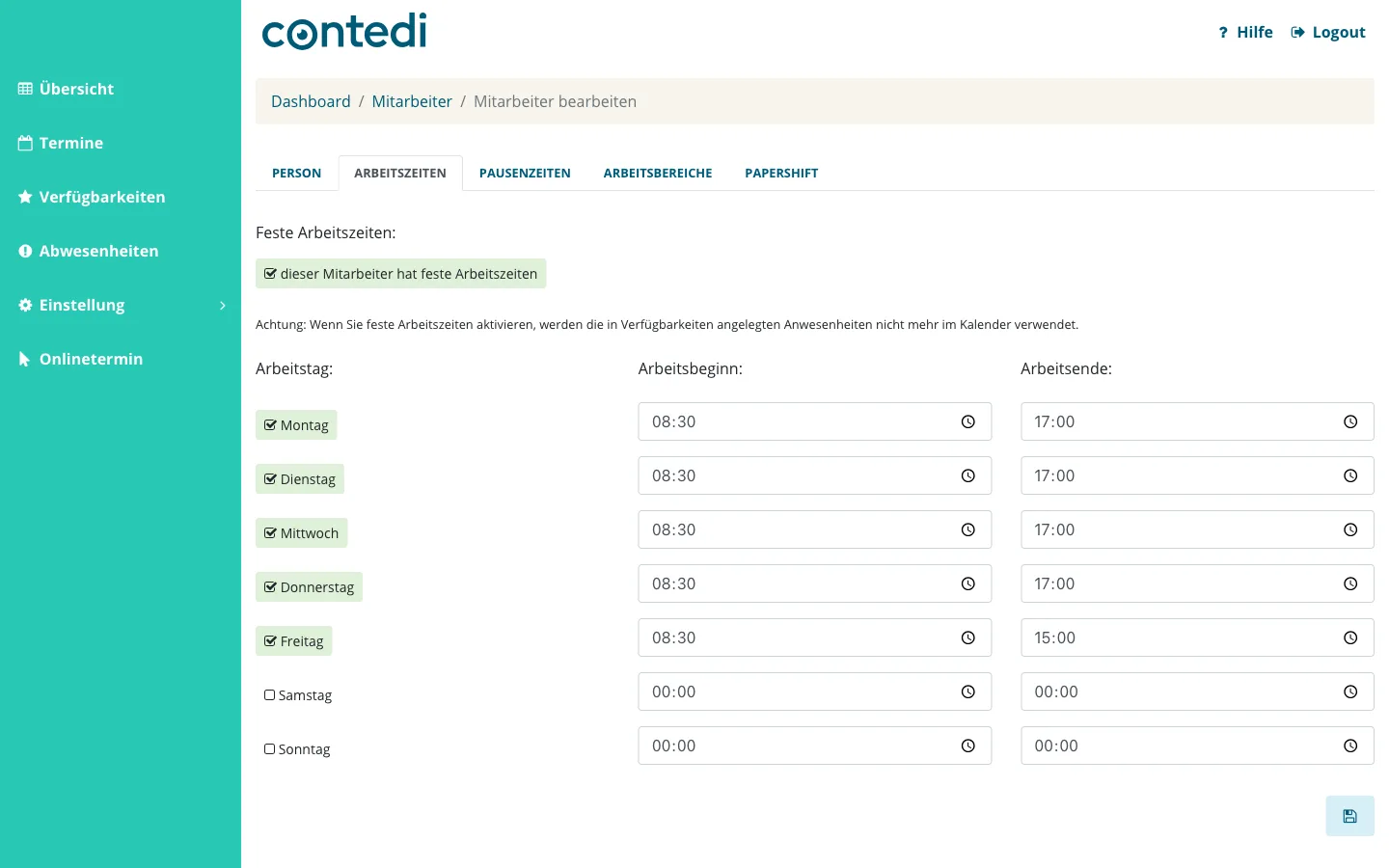Screen dimensions: 1389x868
Task: Click the Logout icon in header
Action: (x=1298, y=32)
